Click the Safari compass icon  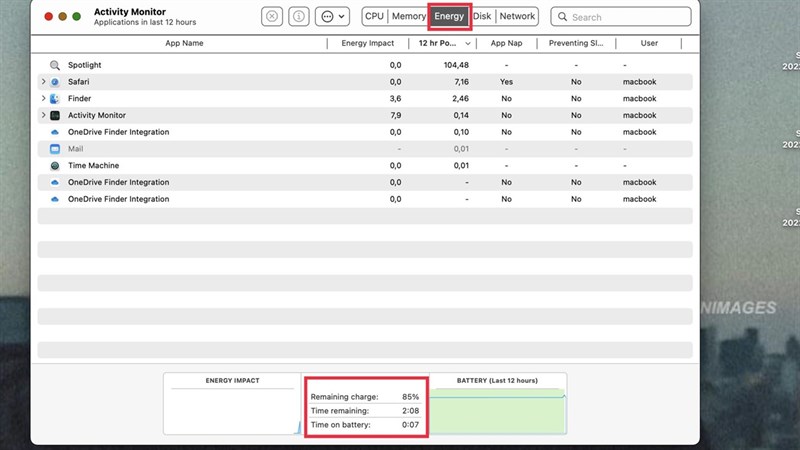tap(55, 82)
